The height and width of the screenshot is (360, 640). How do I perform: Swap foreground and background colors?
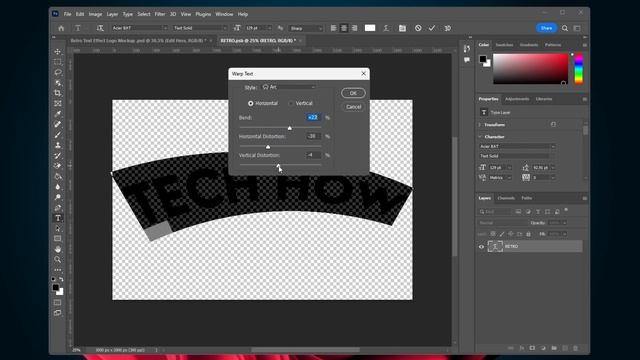(61, 279)
